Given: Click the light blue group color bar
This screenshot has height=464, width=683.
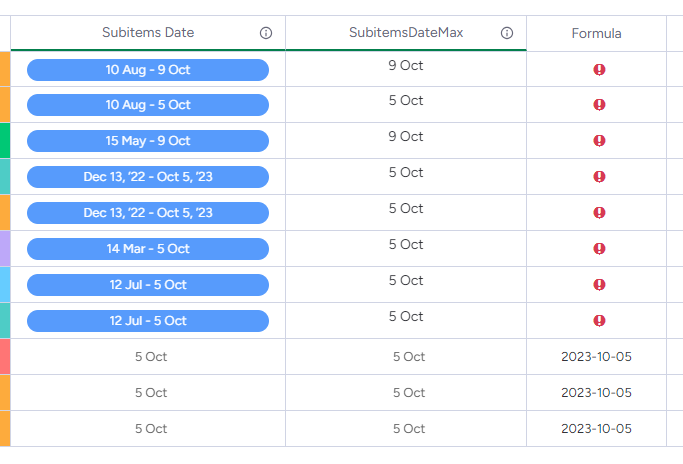Looking at the screenshot, I should pos(5,285).
